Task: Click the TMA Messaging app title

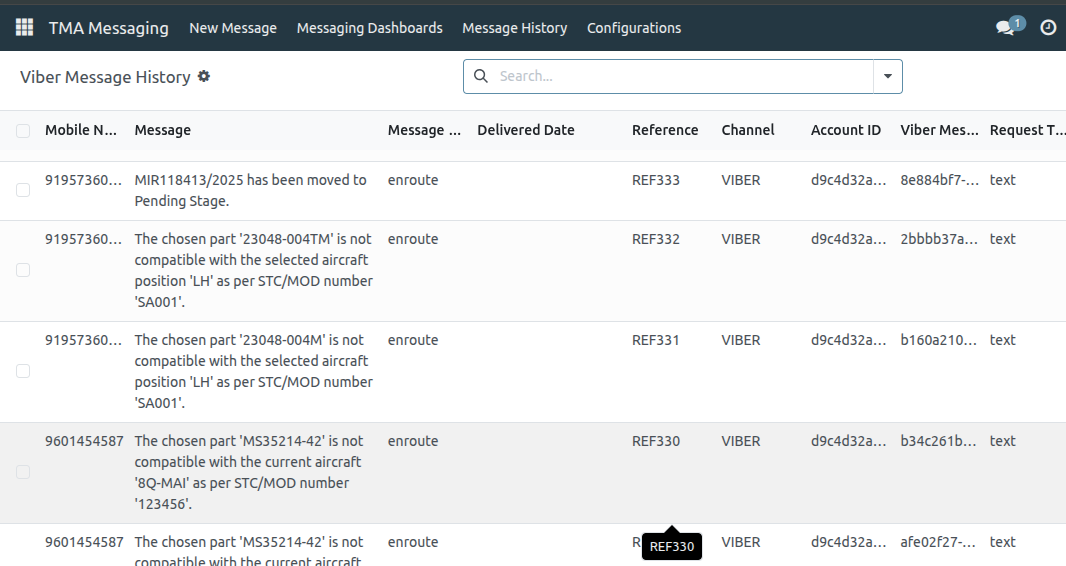Action: coord(109,28)
